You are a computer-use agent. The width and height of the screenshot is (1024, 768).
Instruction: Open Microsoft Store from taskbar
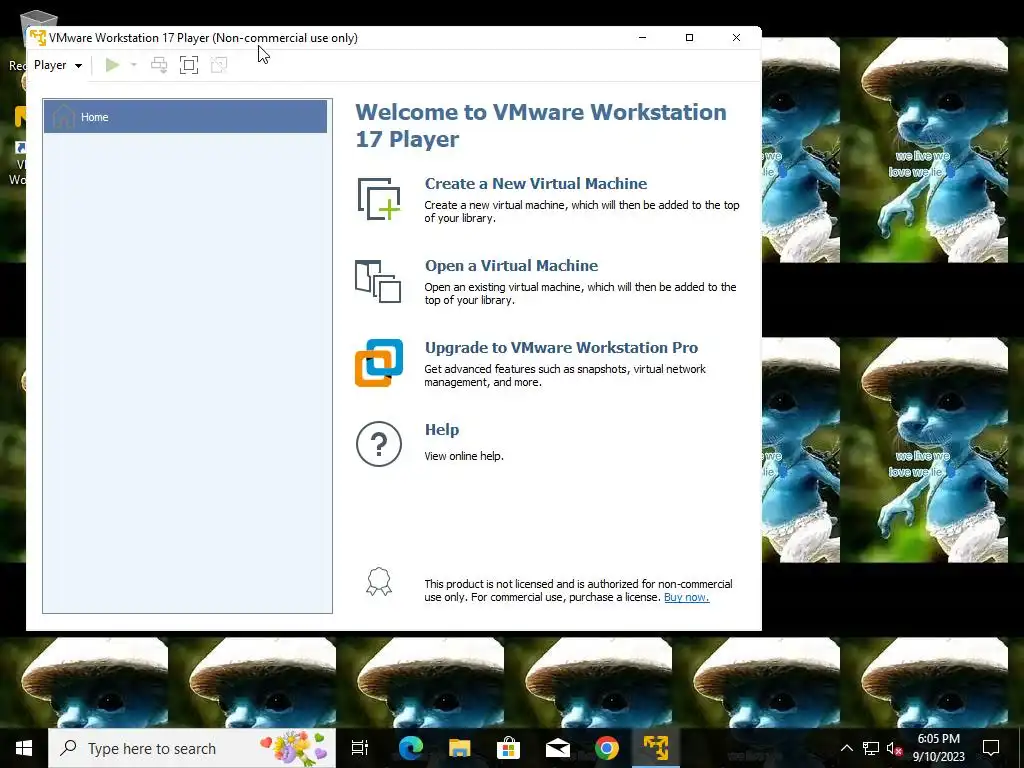click(x=508, y=748)
